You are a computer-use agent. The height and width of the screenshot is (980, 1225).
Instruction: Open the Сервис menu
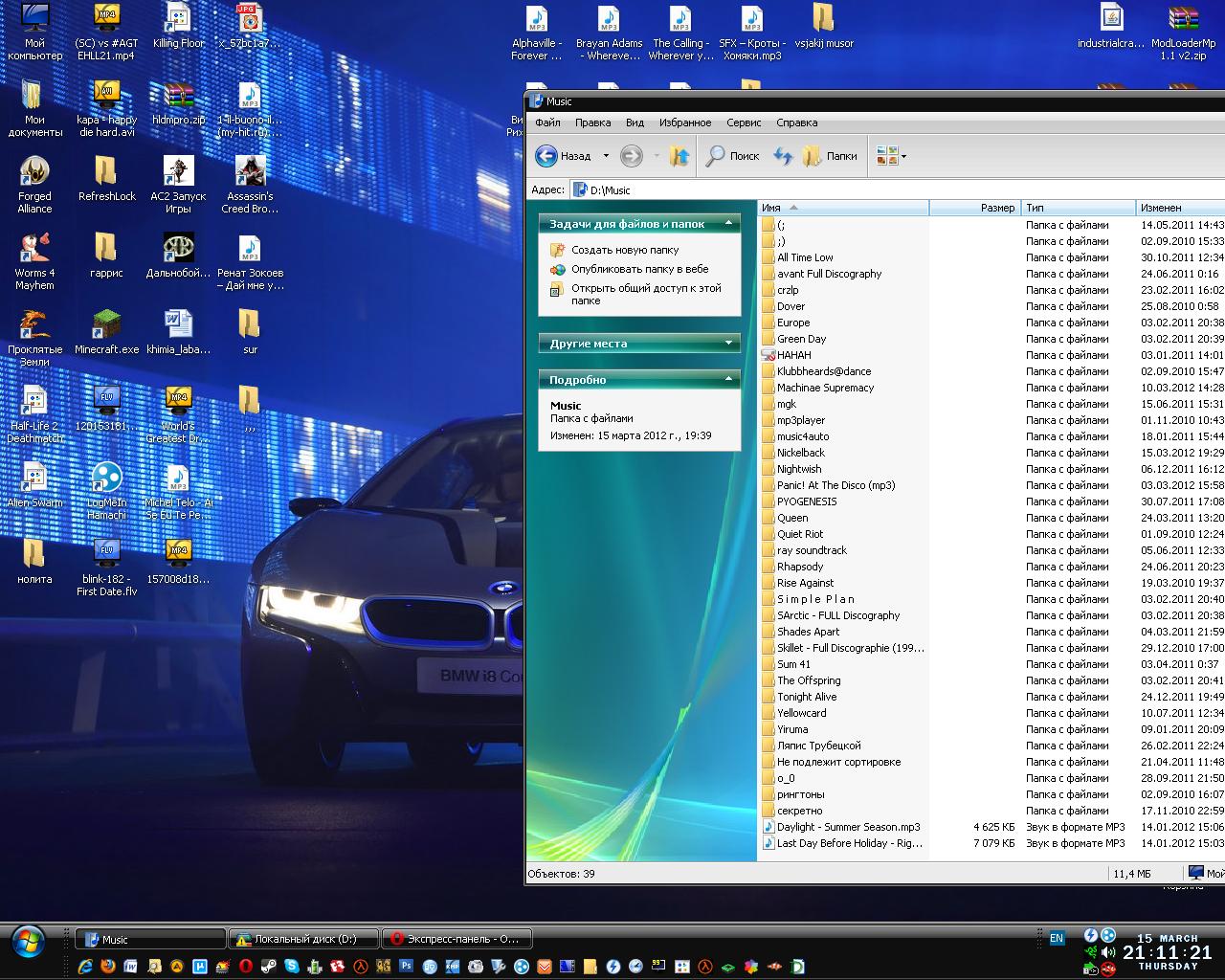[x=744, y=122]
